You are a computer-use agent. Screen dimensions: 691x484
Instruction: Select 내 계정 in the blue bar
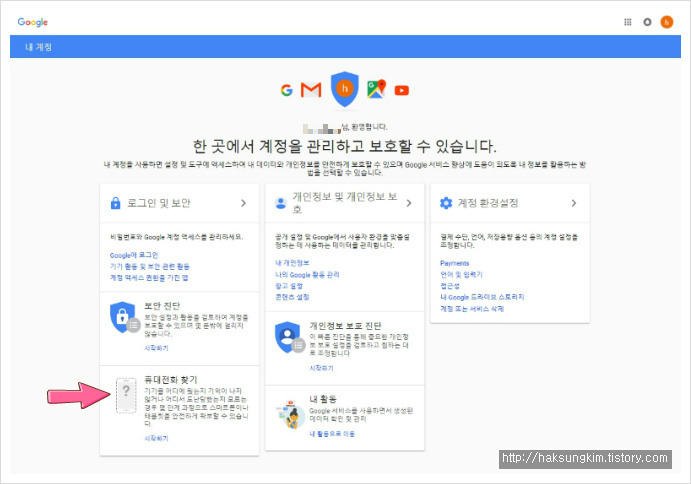coord(38,47)
